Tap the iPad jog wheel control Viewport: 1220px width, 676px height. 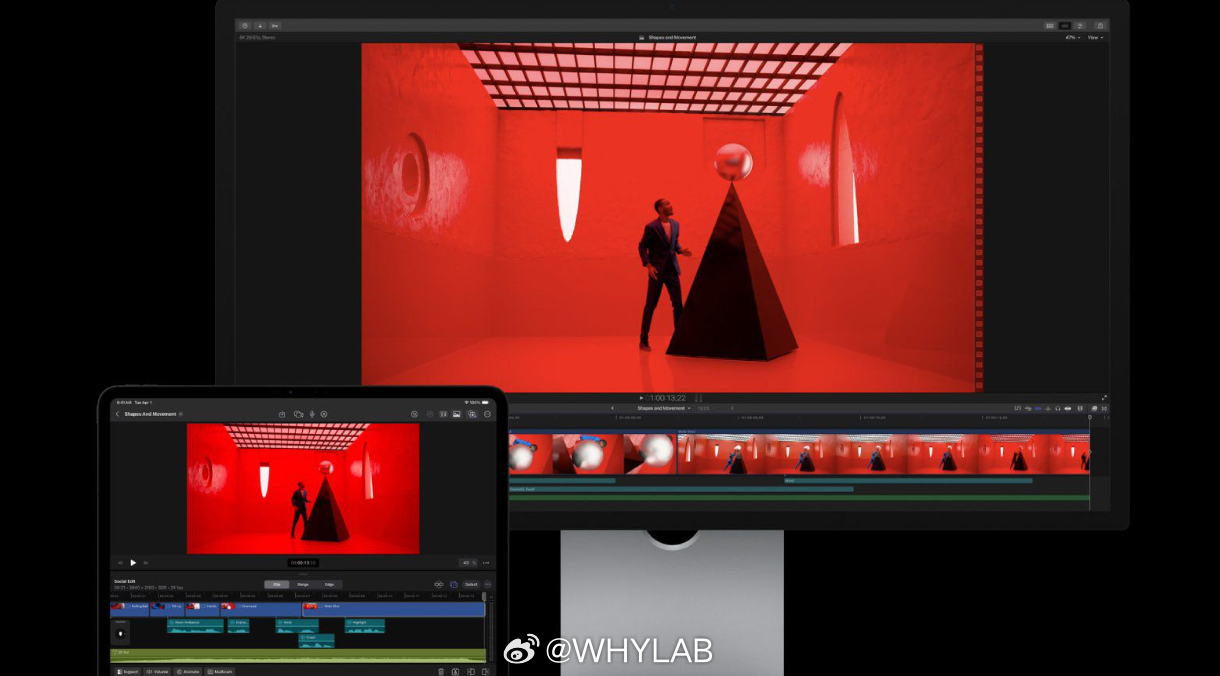point(120,634)
